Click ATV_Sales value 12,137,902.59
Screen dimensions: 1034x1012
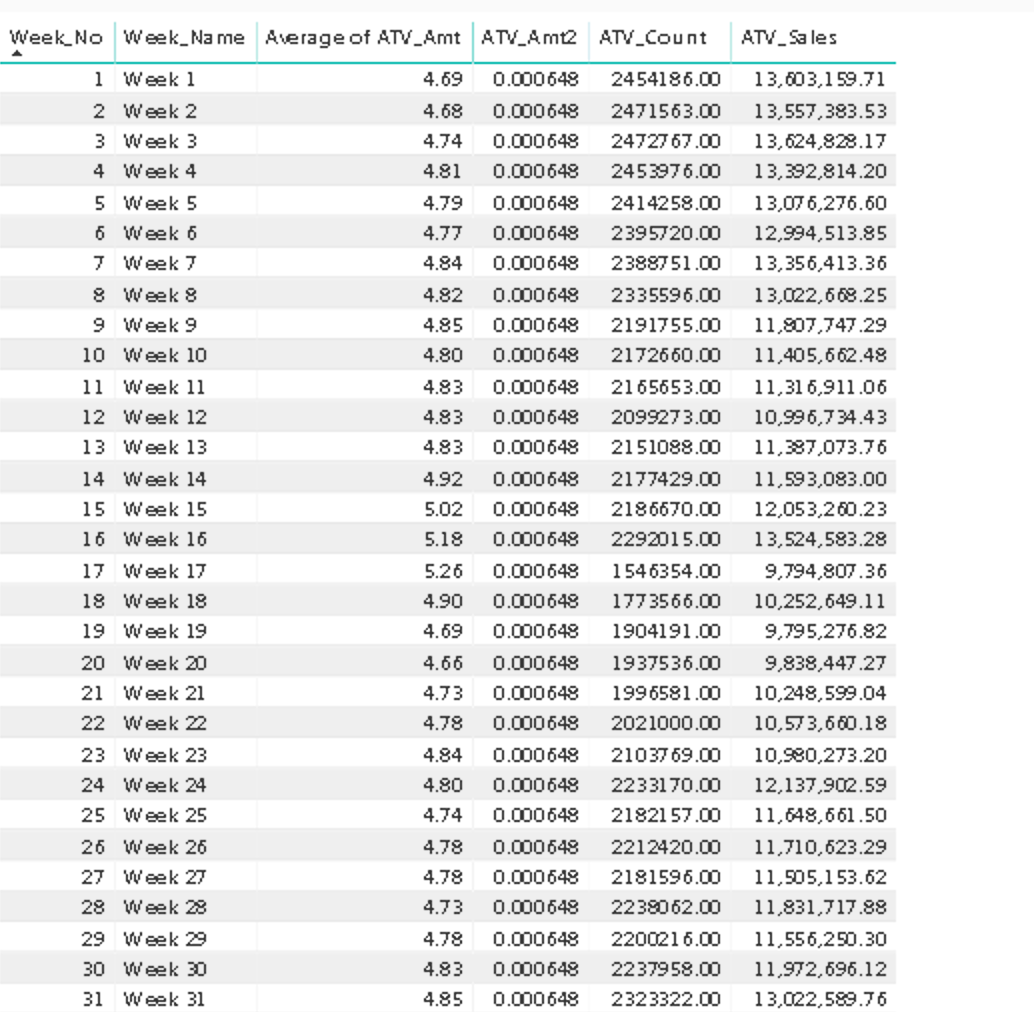[820, 785]
